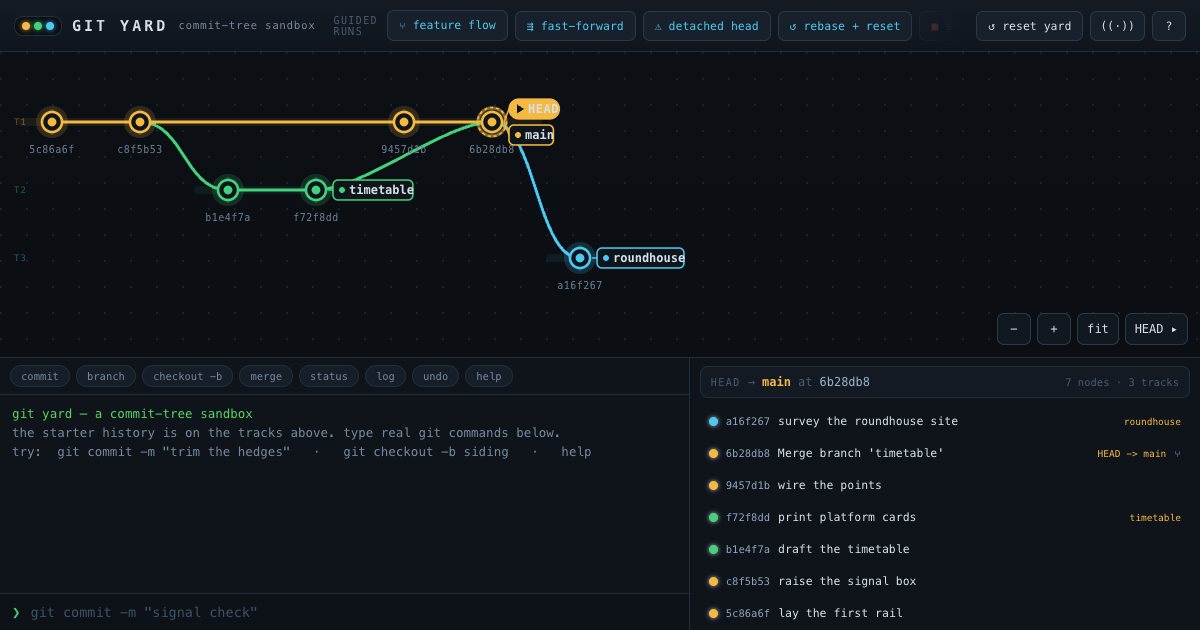The height and width of the screenshot is (630, 1200).
Task: Insert the help command chip
Action: [489, 376]
